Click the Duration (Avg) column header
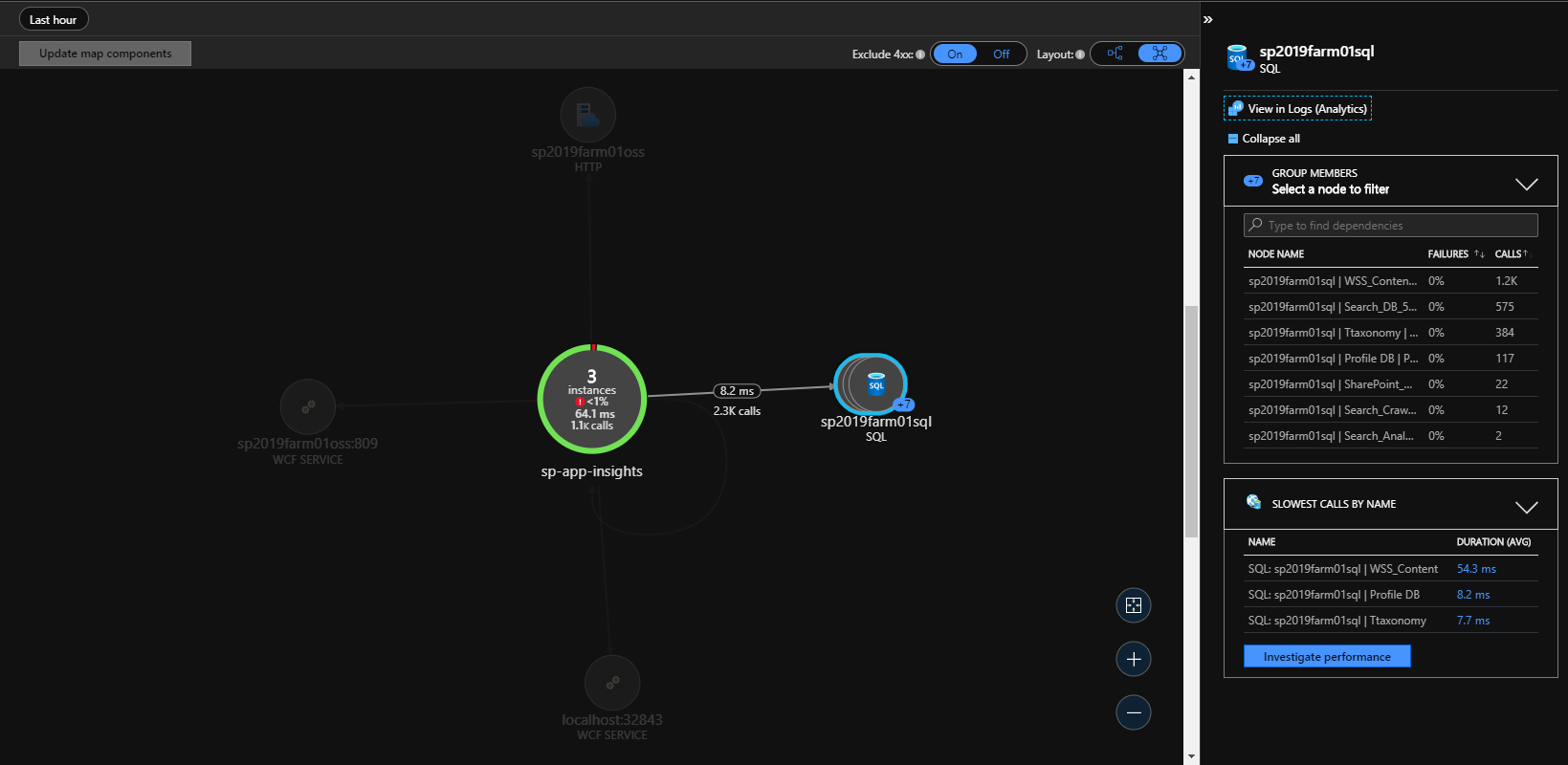The width and height of the screenshot is (1568, 765). click(1493, 542)
